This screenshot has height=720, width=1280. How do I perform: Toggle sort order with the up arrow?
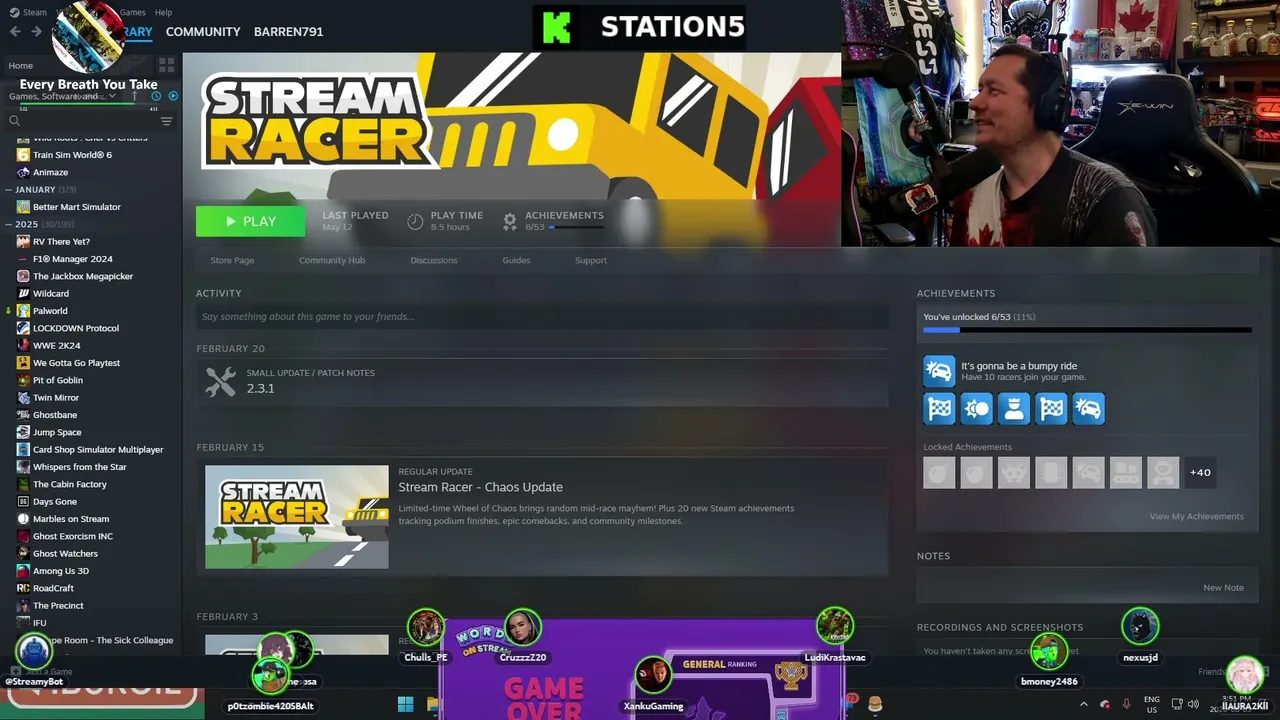click(x=134, y=96)
